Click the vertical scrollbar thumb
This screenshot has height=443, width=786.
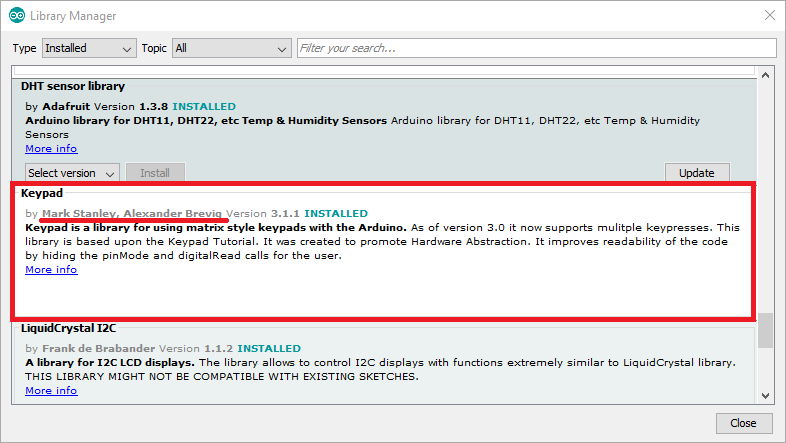click(765, 330)
